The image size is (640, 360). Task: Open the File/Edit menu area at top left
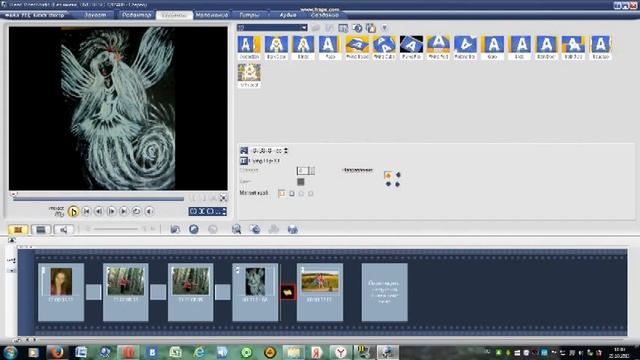35,15
